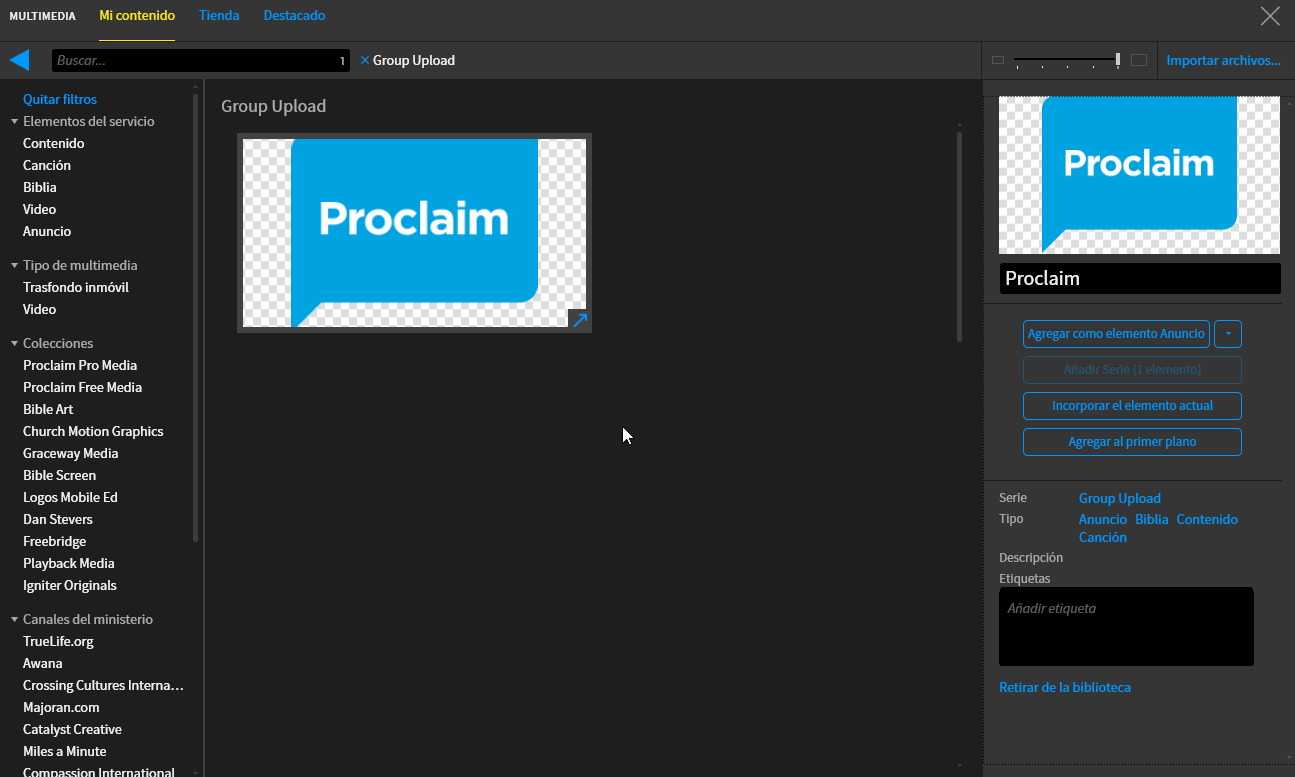Filter by Anuncio in sidebar
This screenshot has width=1295, height=777.
pyautogui.click(x=47, y=231)
